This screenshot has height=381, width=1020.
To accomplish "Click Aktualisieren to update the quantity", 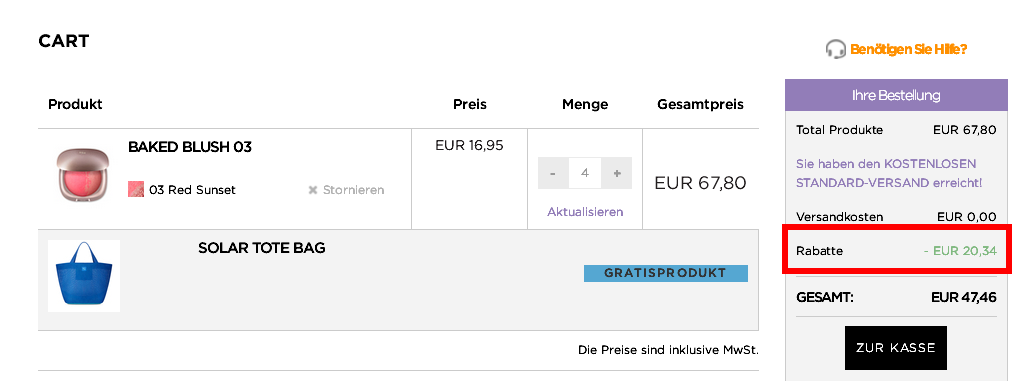I will tap(585, 212).
